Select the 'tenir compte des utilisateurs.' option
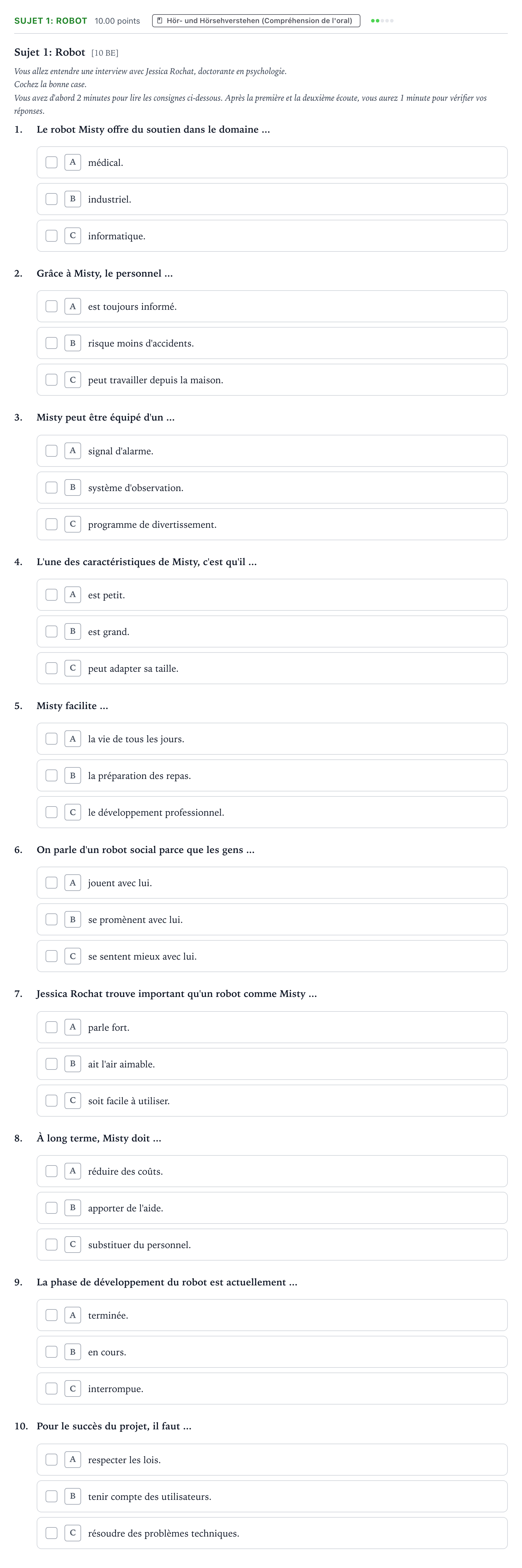522x1568 pixels. 272,1496
